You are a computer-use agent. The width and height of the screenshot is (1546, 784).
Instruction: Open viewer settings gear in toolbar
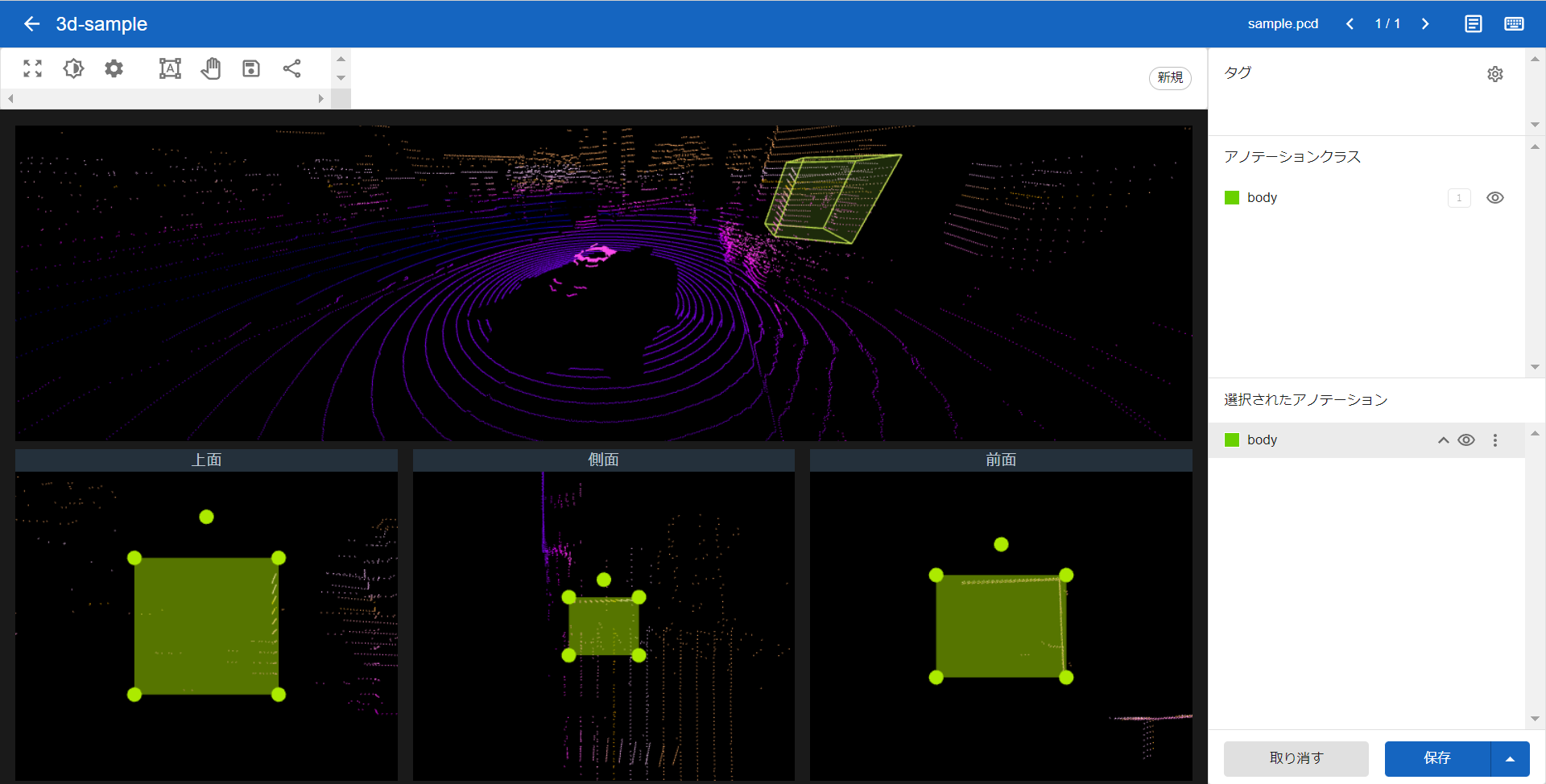114,68
